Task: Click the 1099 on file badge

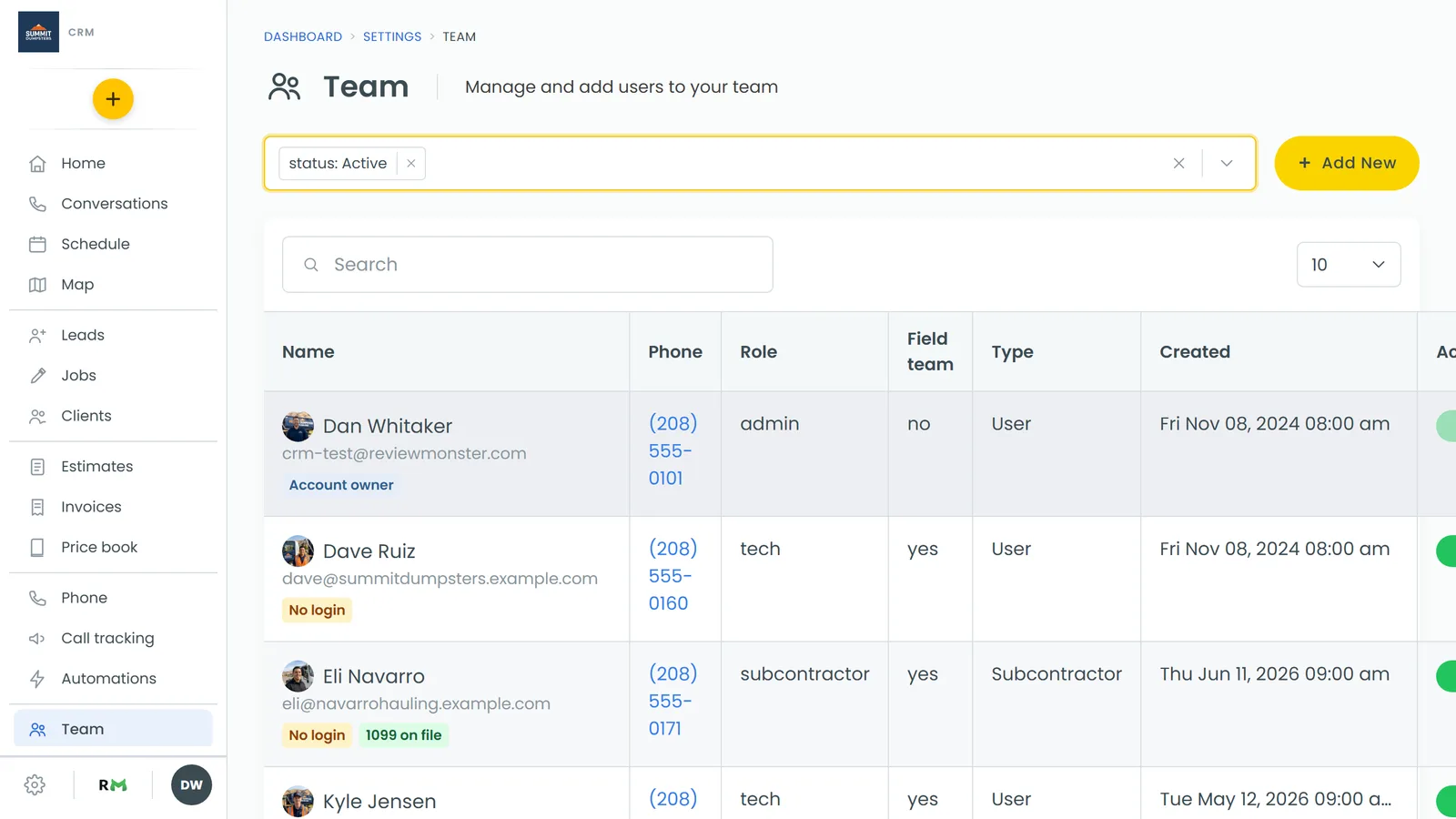Action: click(403, 735)
